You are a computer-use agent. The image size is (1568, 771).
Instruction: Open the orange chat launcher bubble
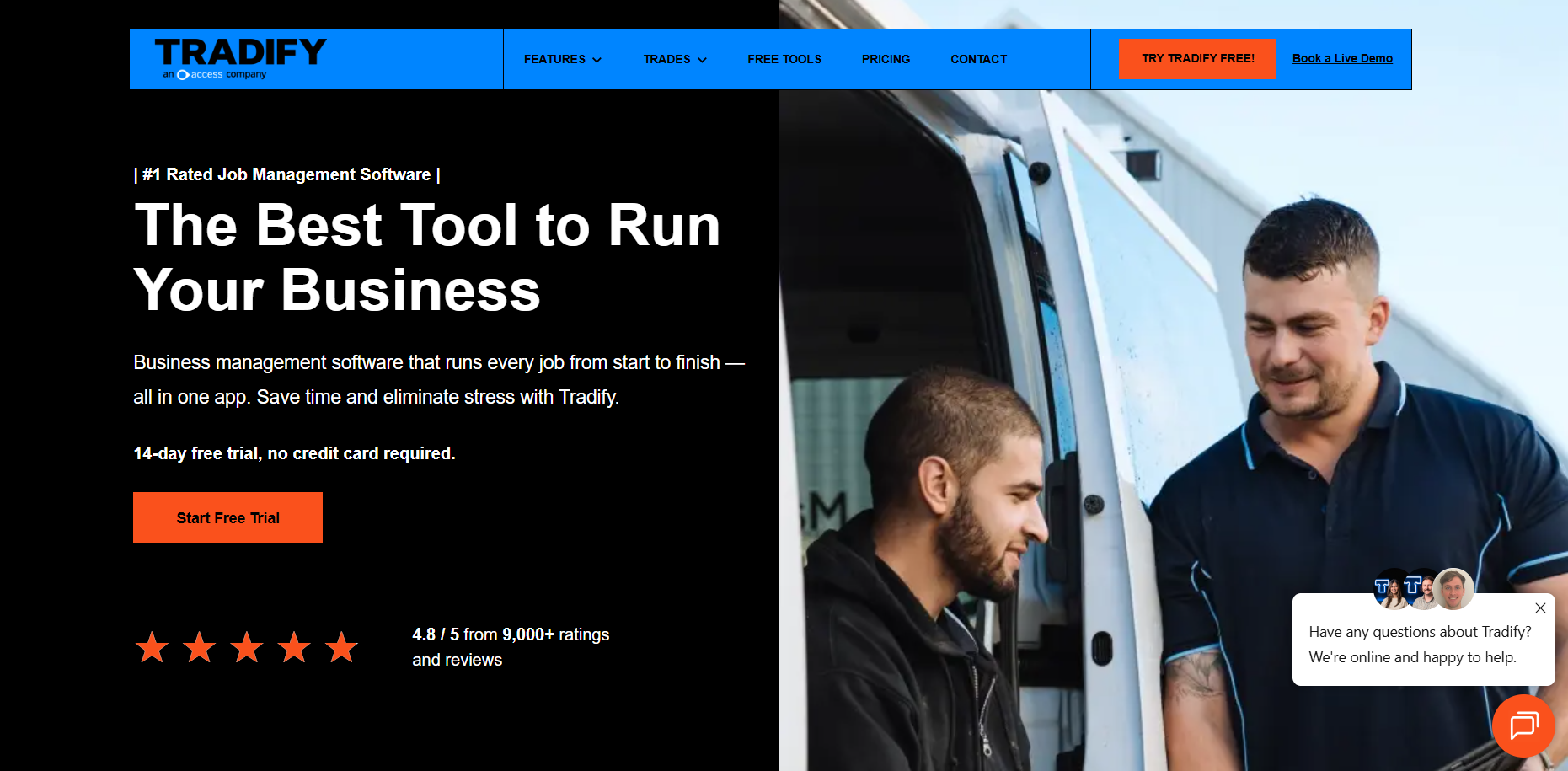[x=1523, y=725]
